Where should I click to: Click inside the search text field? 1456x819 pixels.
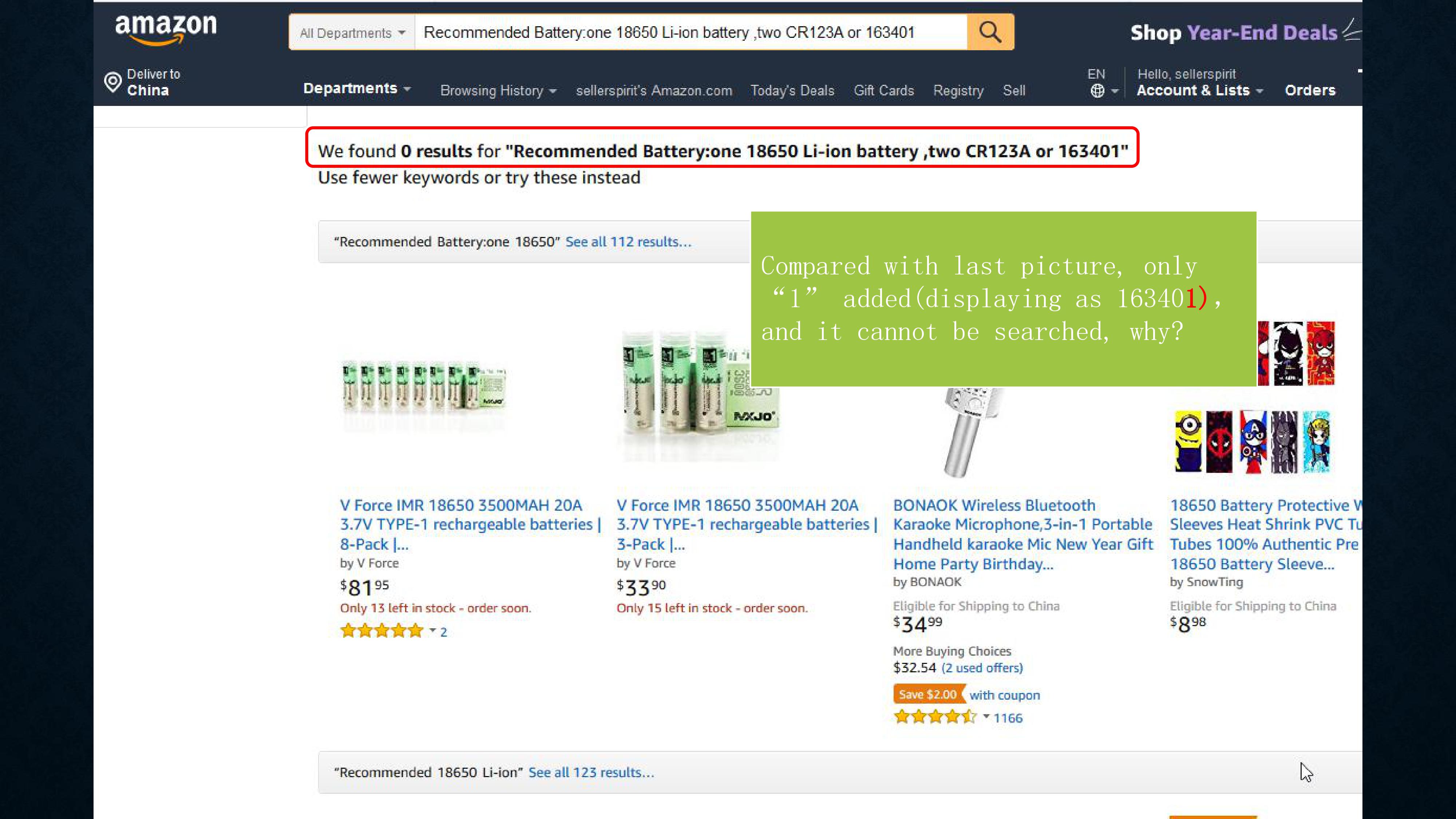(x=689, y=32)
